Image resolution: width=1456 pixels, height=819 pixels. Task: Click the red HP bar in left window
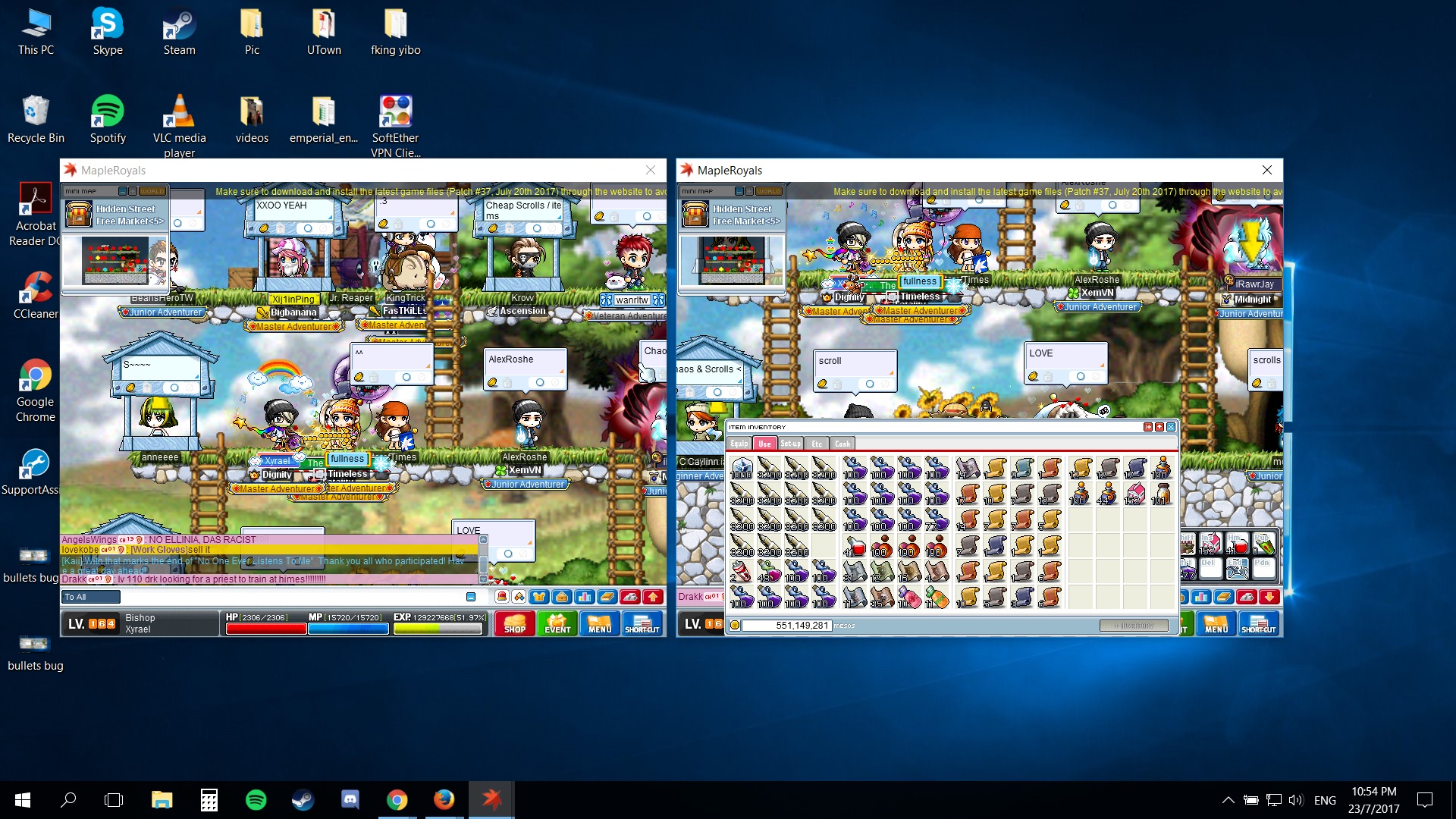pos(266,629)
